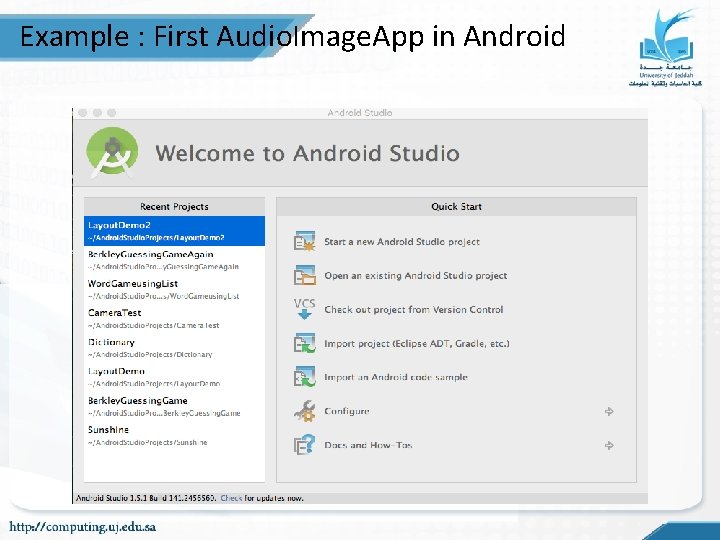Click the Import project Eclipse ADT icon

(x=304, y=343)
